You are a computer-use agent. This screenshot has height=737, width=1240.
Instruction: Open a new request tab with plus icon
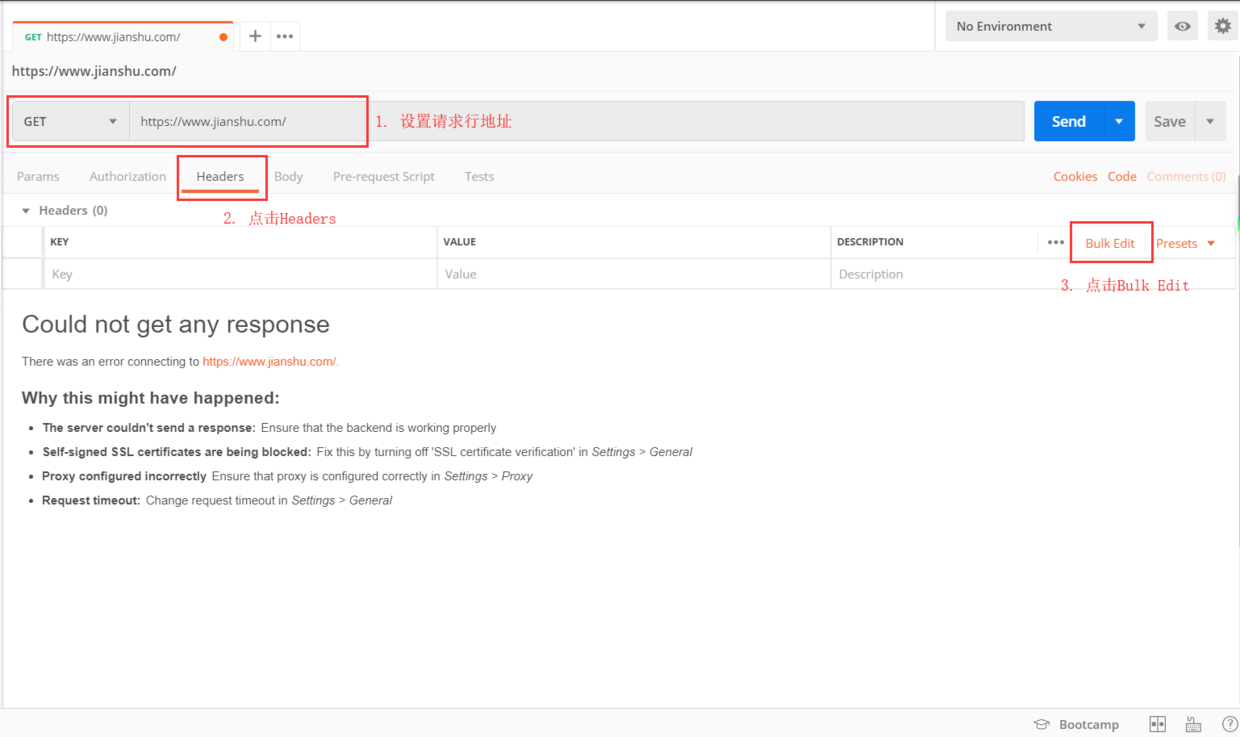point(255,36)
